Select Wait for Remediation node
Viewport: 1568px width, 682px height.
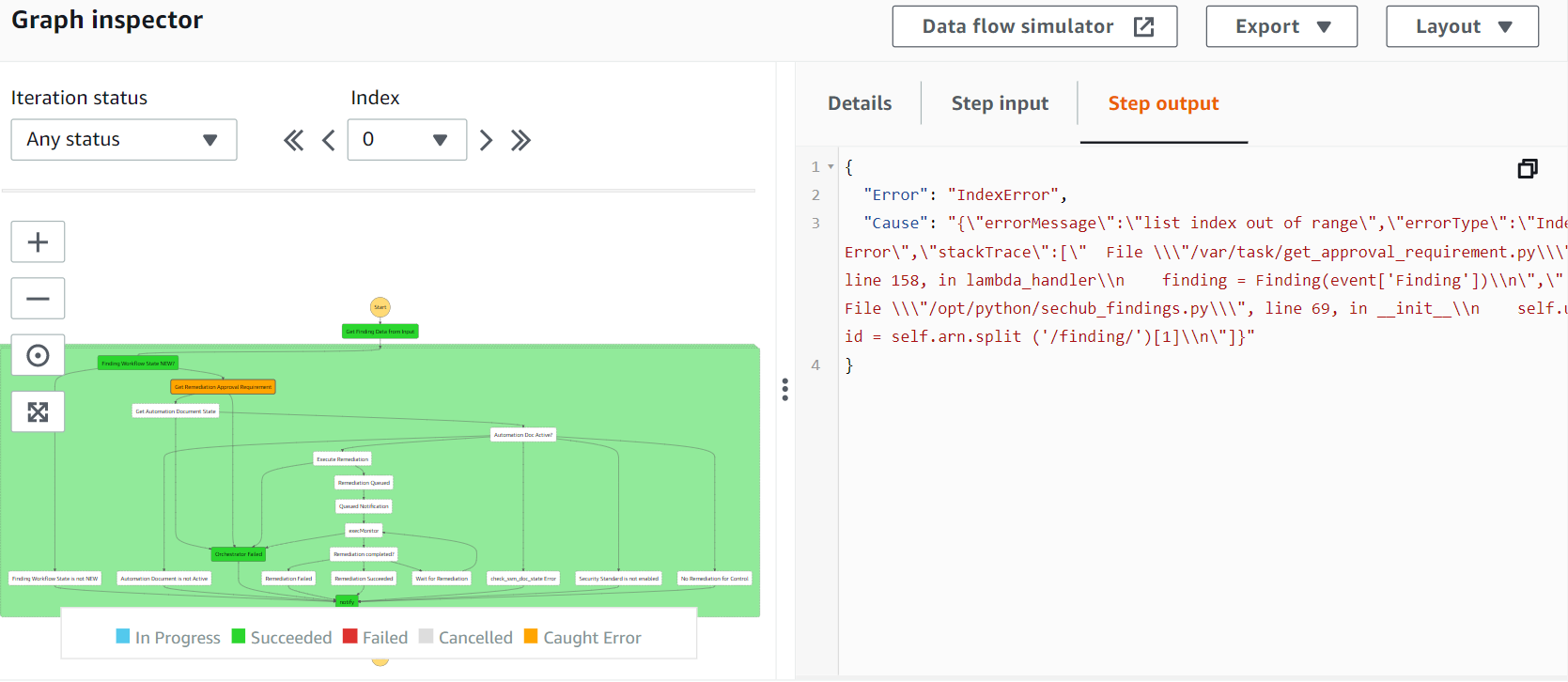pos(442,579)
